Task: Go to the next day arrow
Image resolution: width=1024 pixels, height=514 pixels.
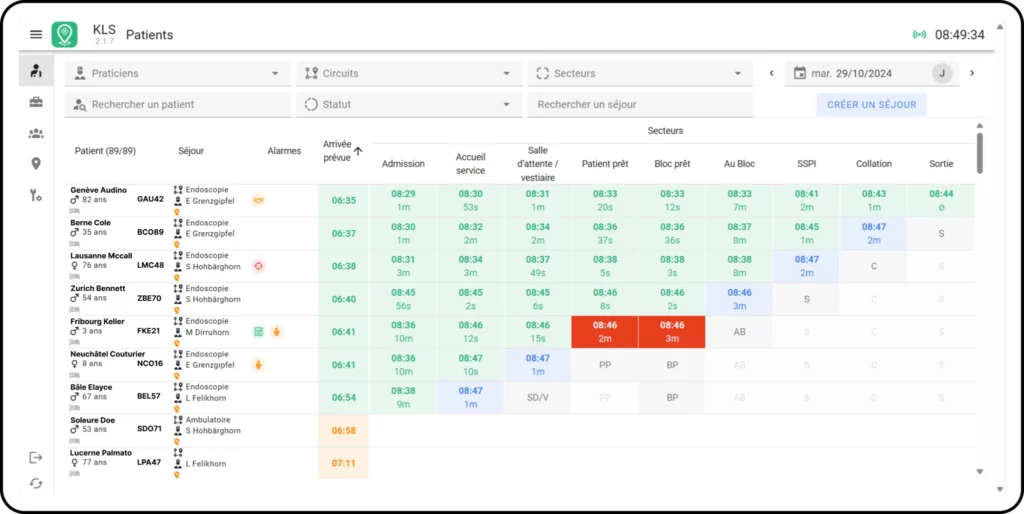Action: pos(972,73)
